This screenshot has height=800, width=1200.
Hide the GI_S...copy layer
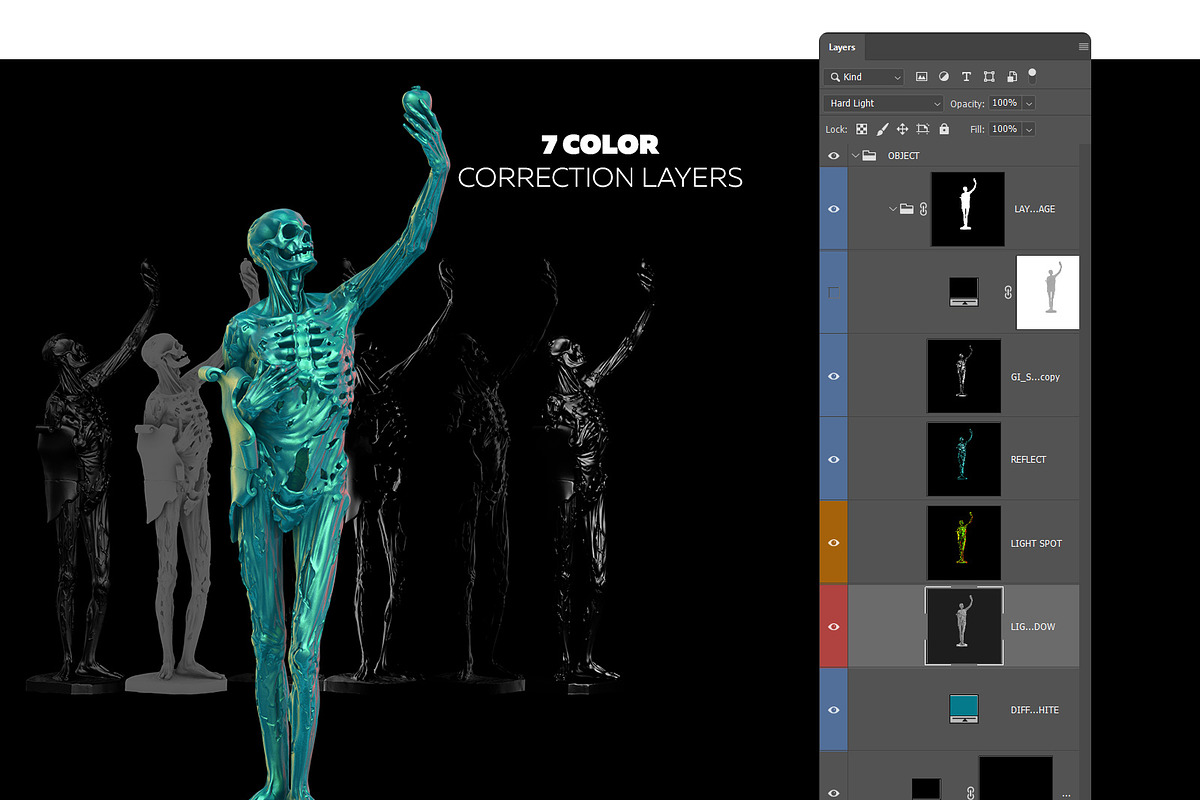click(834, 376)
